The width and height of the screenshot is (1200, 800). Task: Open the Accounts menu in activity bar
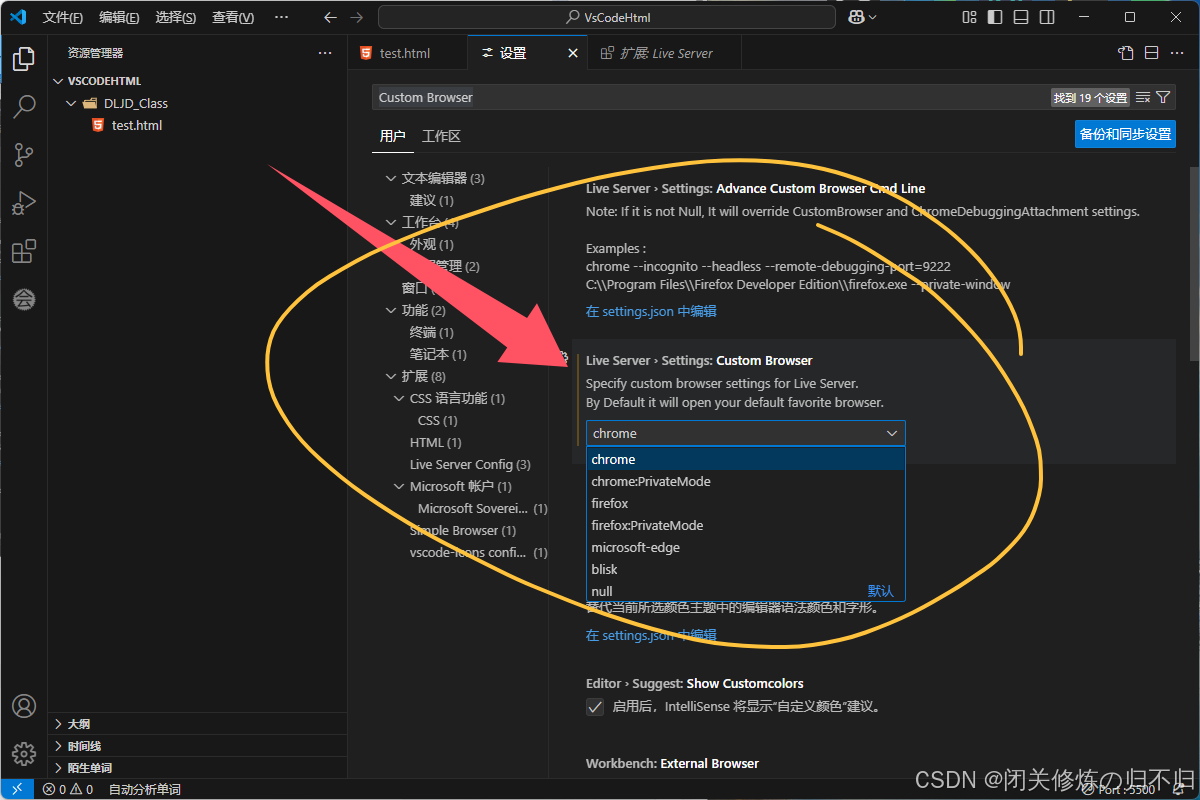[x=24, y=706]
